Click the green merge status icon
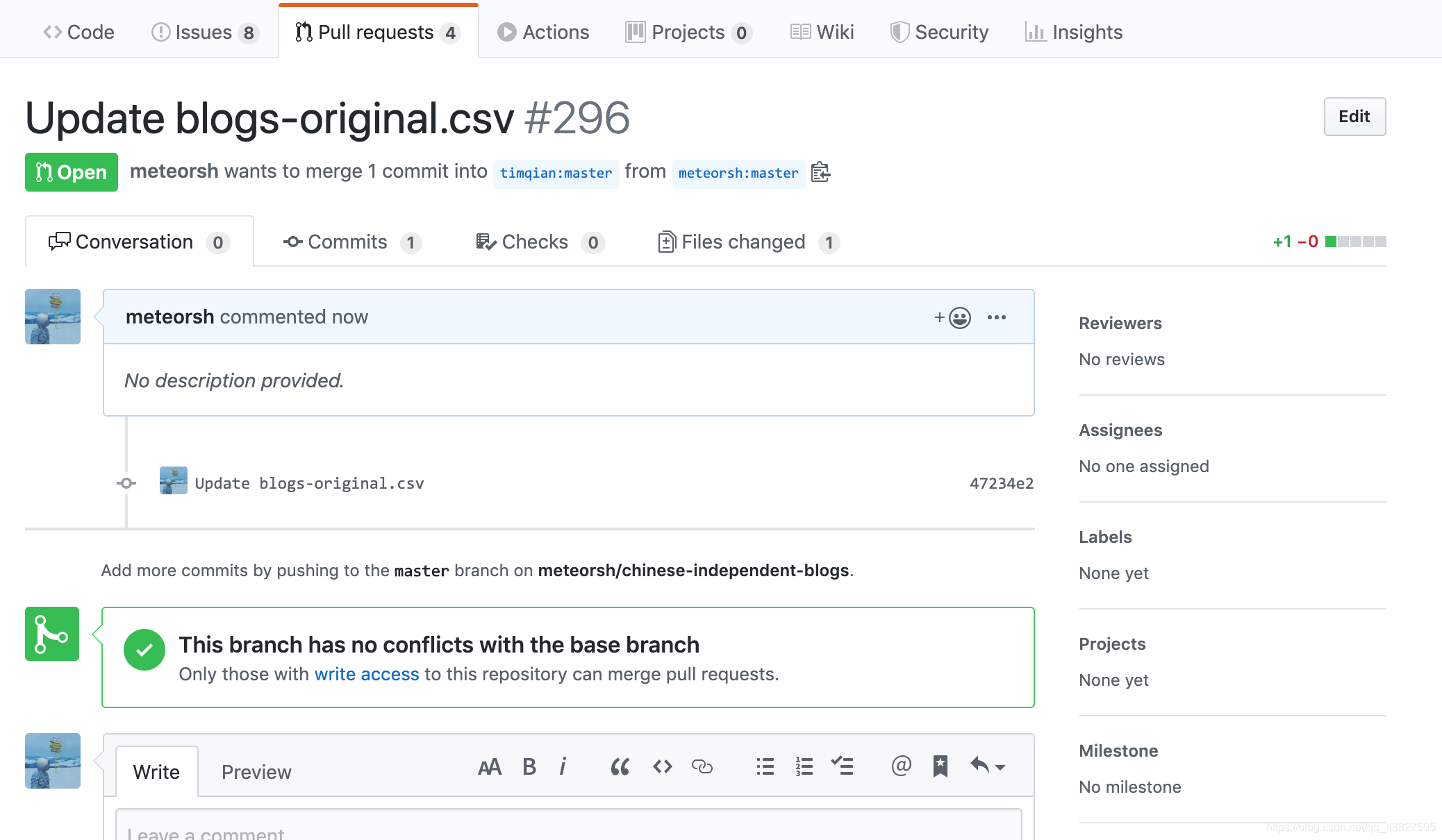 tap(52, 634)
